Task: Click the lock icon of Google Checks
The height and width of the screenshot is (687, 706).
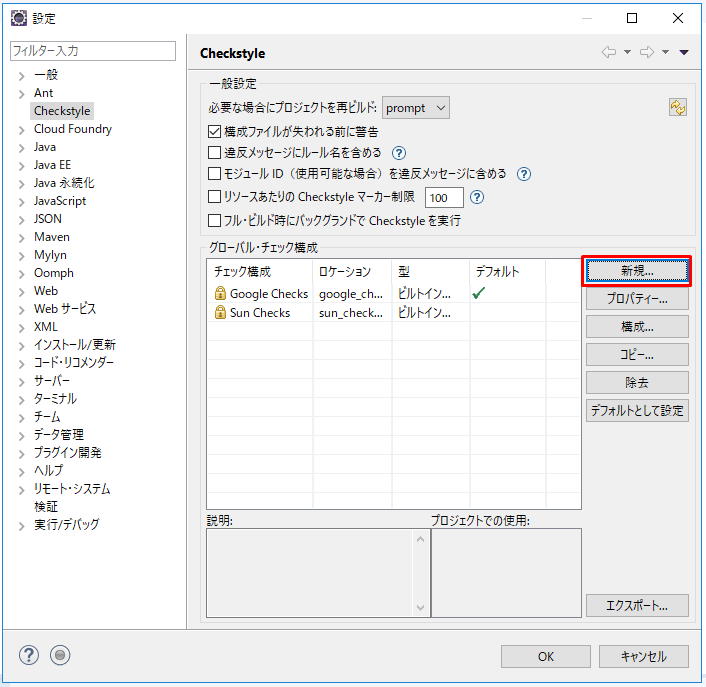Action: click(x=220, y=294)
